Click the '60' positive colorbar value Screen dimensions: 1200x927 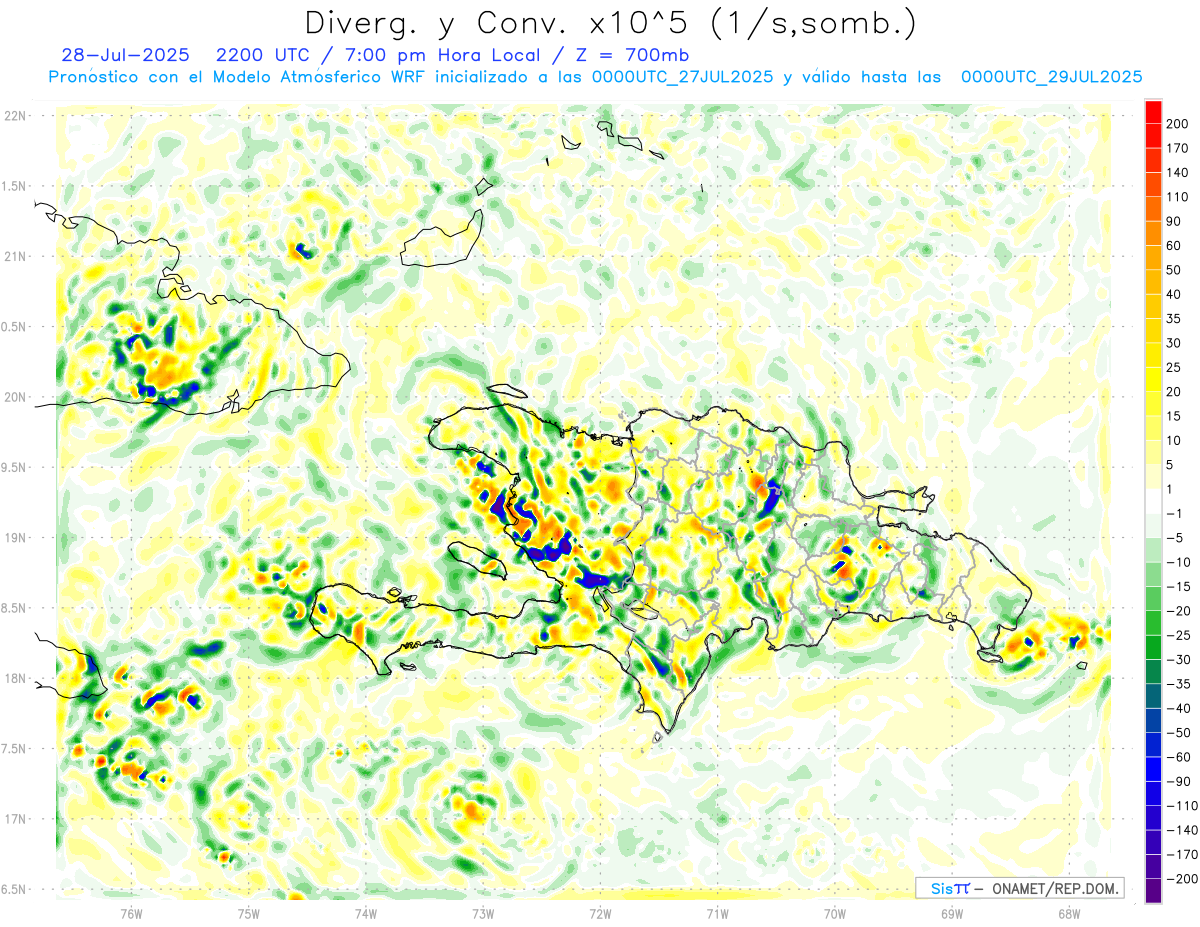[x=1174, y=246]
